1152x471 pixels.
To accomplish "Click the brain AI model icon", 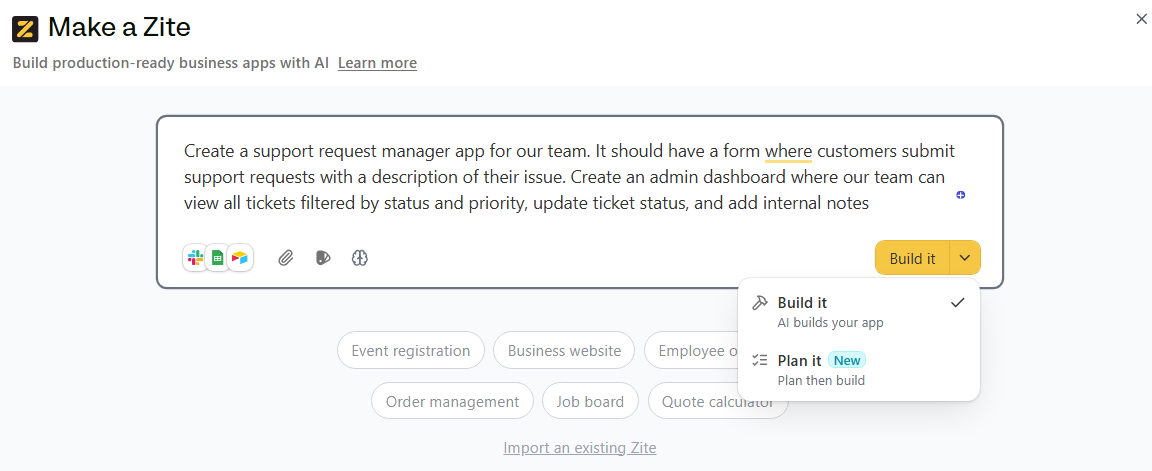I will click(359, 258).
